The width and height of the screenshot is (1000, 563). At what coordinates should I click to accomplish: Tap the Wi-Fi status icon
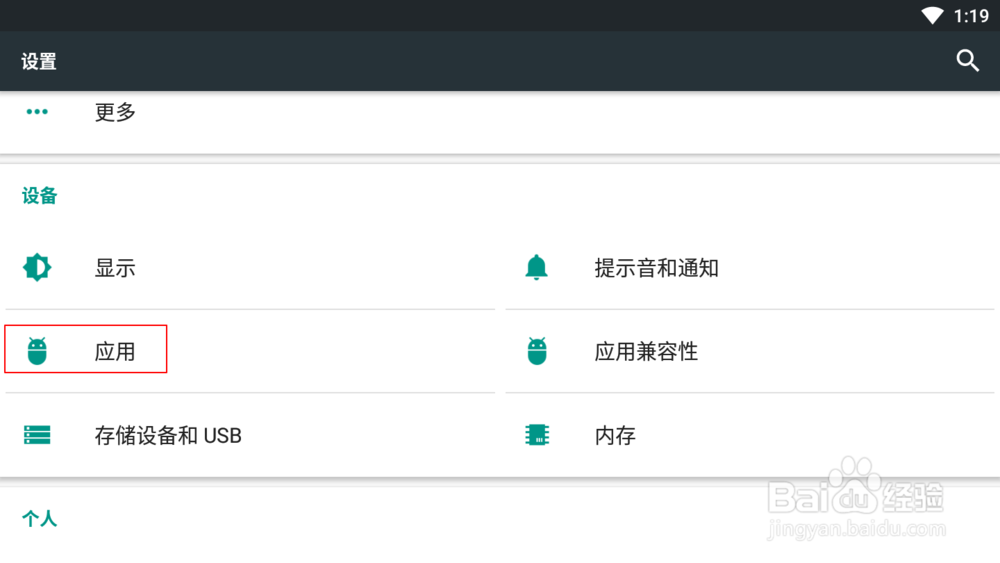pyautogui.click(x=932, y=15)
